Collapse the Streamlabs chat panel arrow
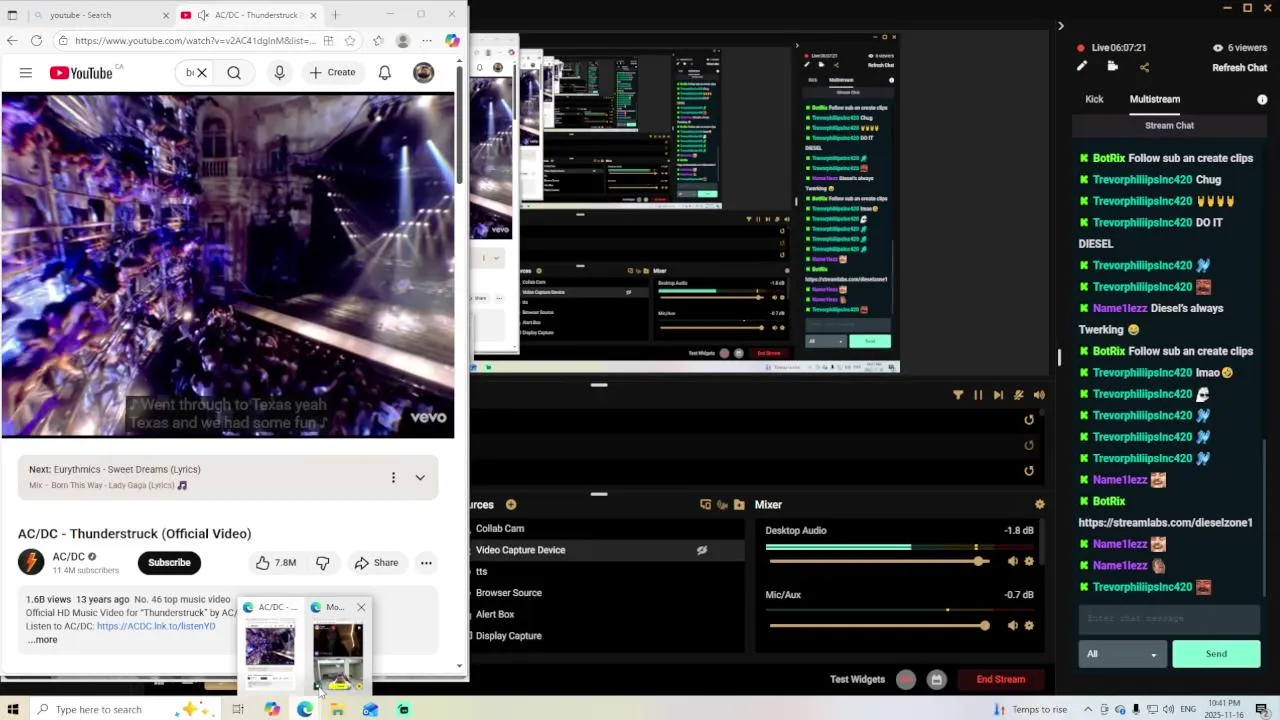This screenshot has height=720, width=1280. tap(1061, 26)
